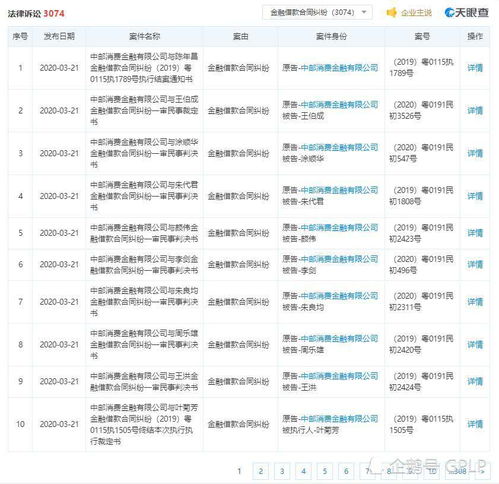The image size is (499, 484).
Task: Click row 10 publish date 2020-03-21
Action: point(59,424)
